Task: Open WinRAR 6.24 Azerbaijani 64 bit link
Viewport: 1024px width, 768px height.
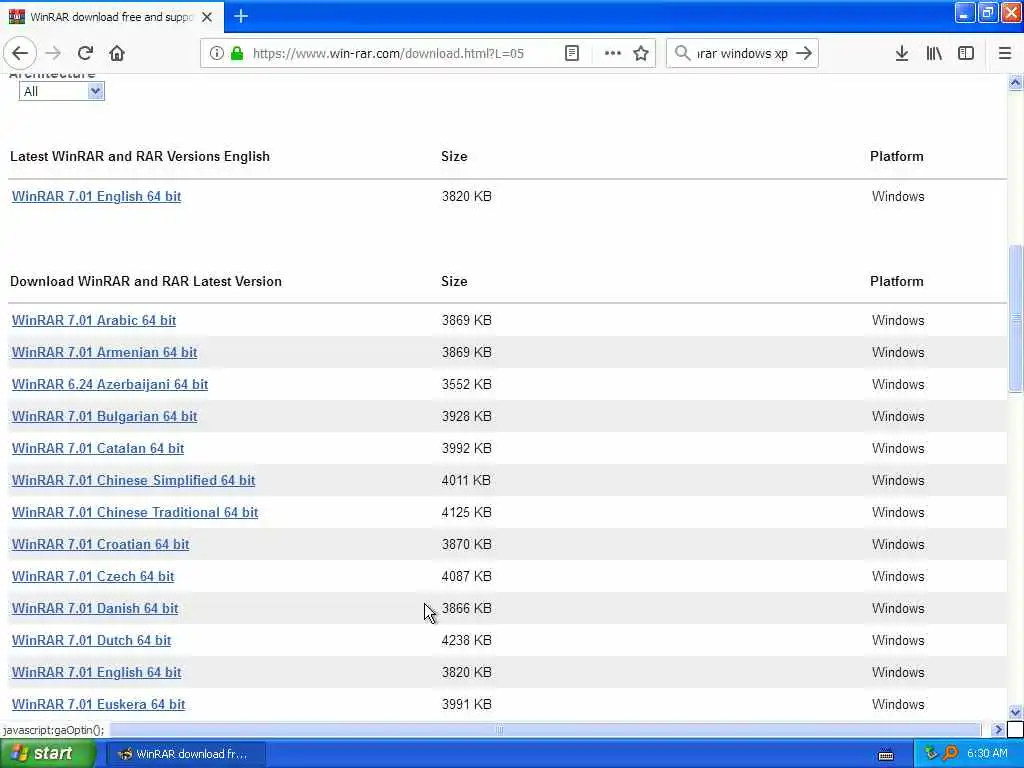Action: coord(110,385)
